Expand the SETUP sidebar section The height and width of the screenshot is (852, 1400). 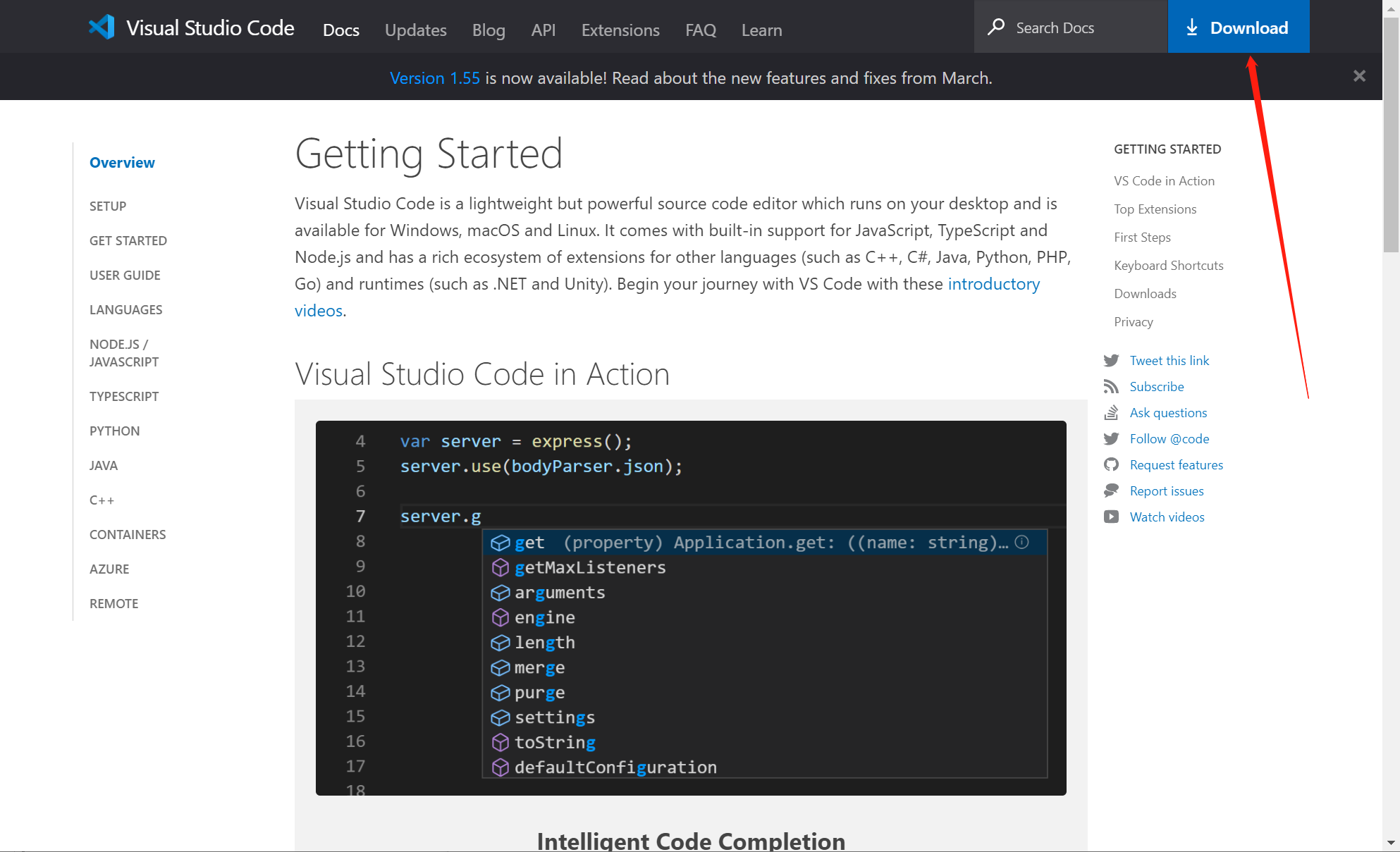click(x=108, y=206)
